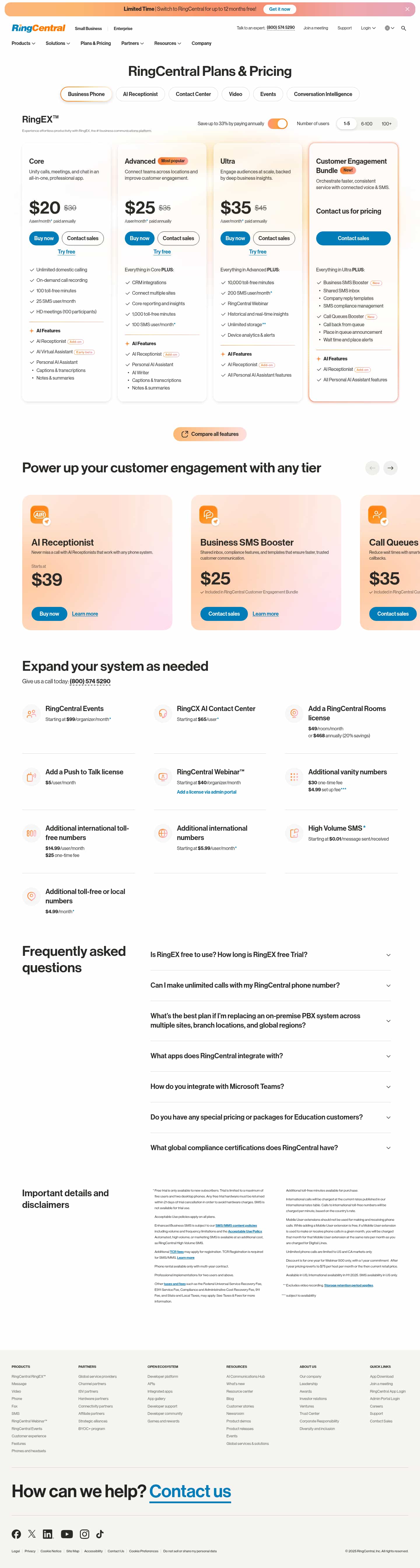
Task: Select the 100+ users option
Action: coord(386,123)
